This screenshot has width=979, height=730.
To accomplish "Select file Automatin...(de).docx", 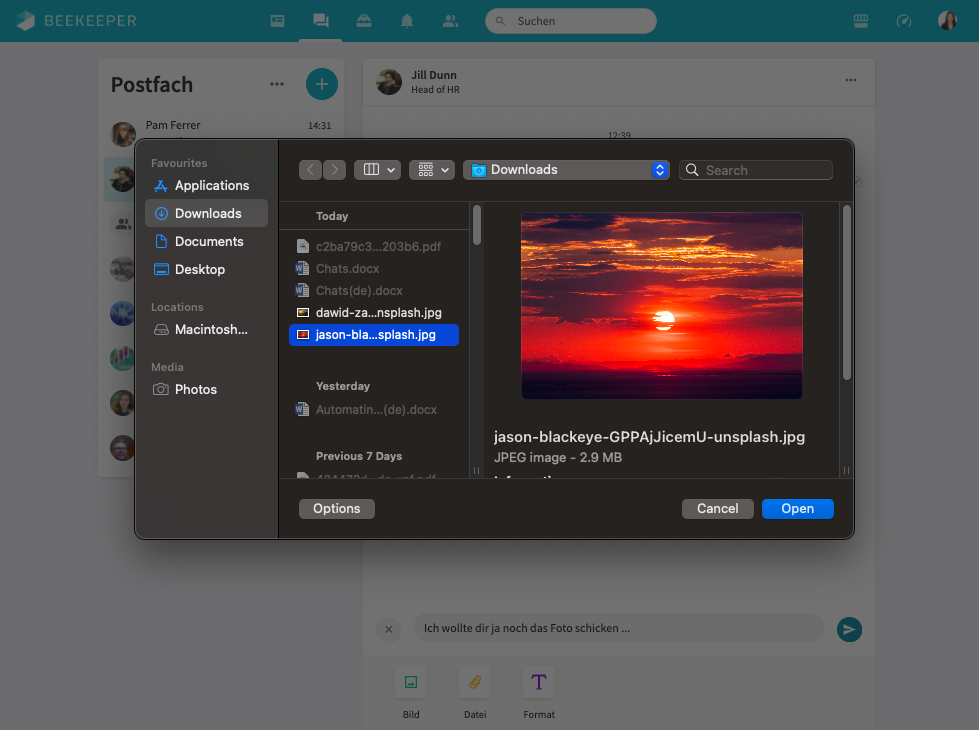I will tap(374, 410).
